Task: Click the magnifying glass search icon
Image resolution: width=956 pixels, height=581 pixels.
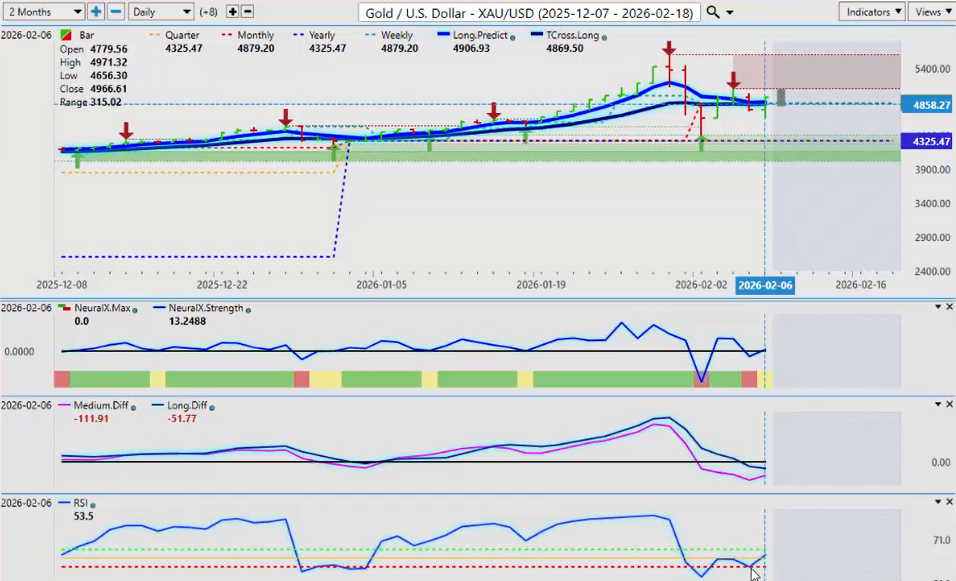Action: [x=712, y=12]
